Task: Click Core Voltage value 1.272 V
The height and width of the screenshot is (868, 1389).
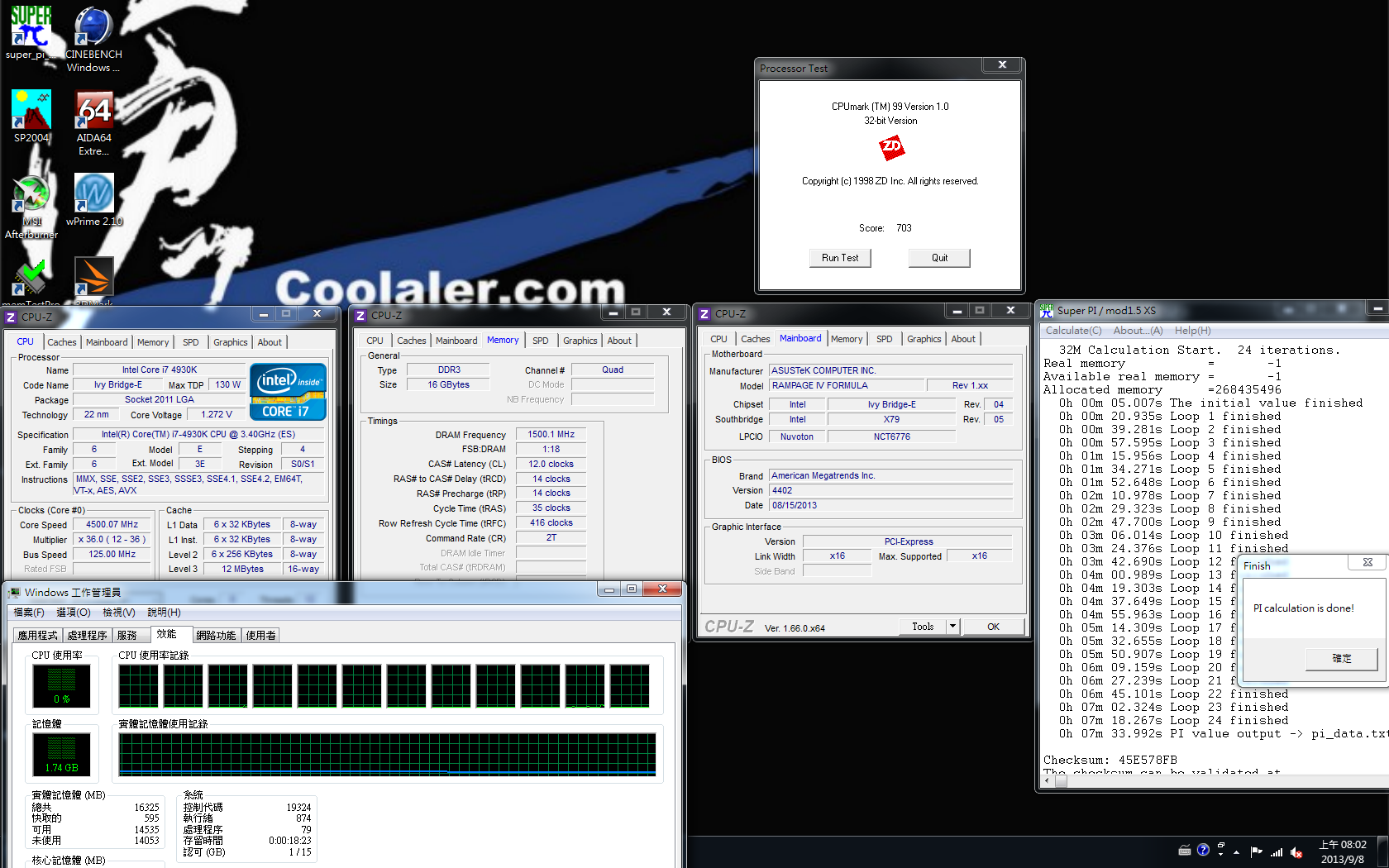Action: pyautogui.click(x=217, y=414)
